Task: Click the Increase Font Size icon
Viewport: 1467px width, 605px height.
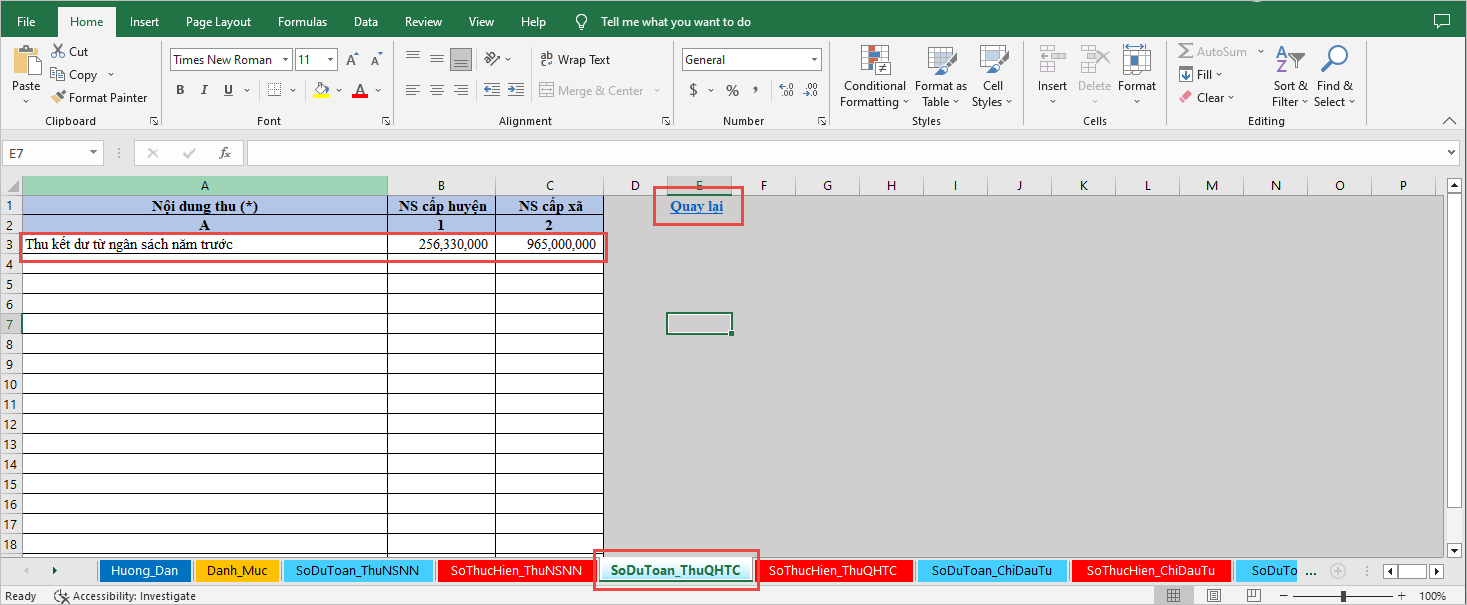Action: point(352,60)
